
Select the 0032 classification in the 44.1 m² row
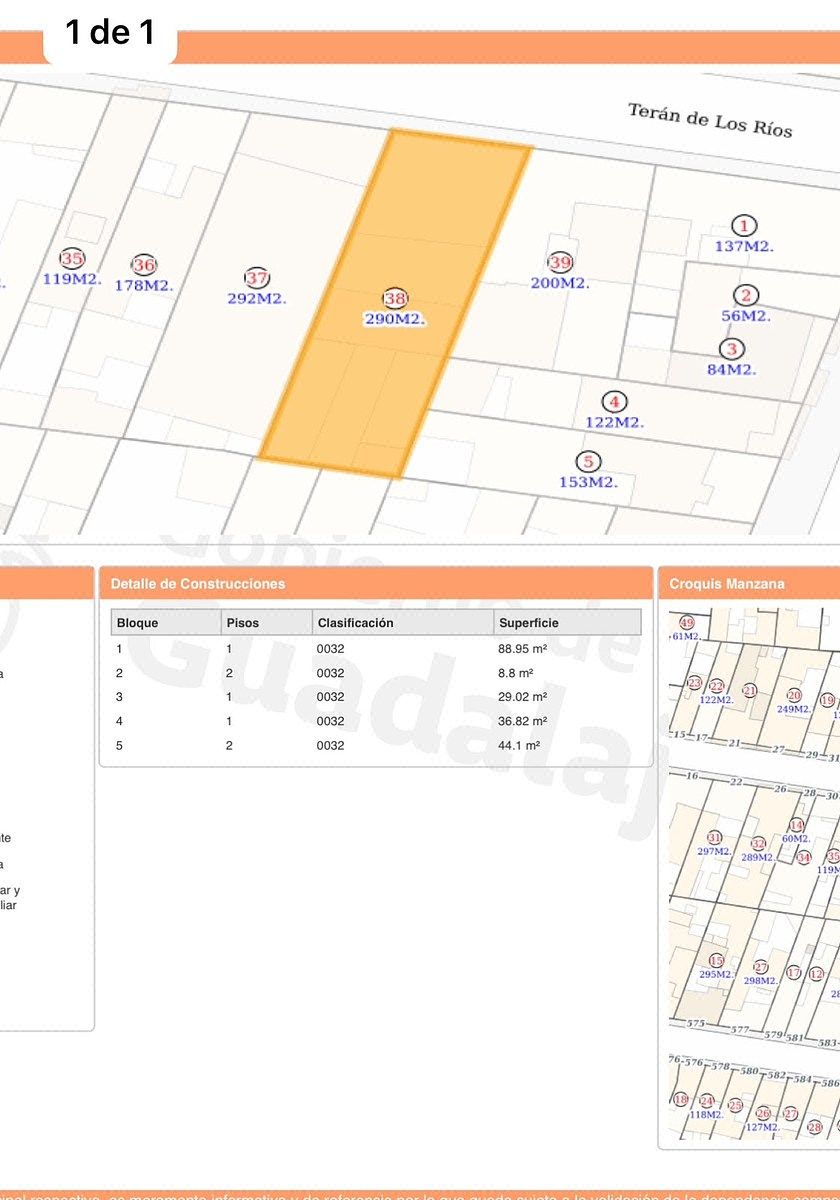[331, 745]
